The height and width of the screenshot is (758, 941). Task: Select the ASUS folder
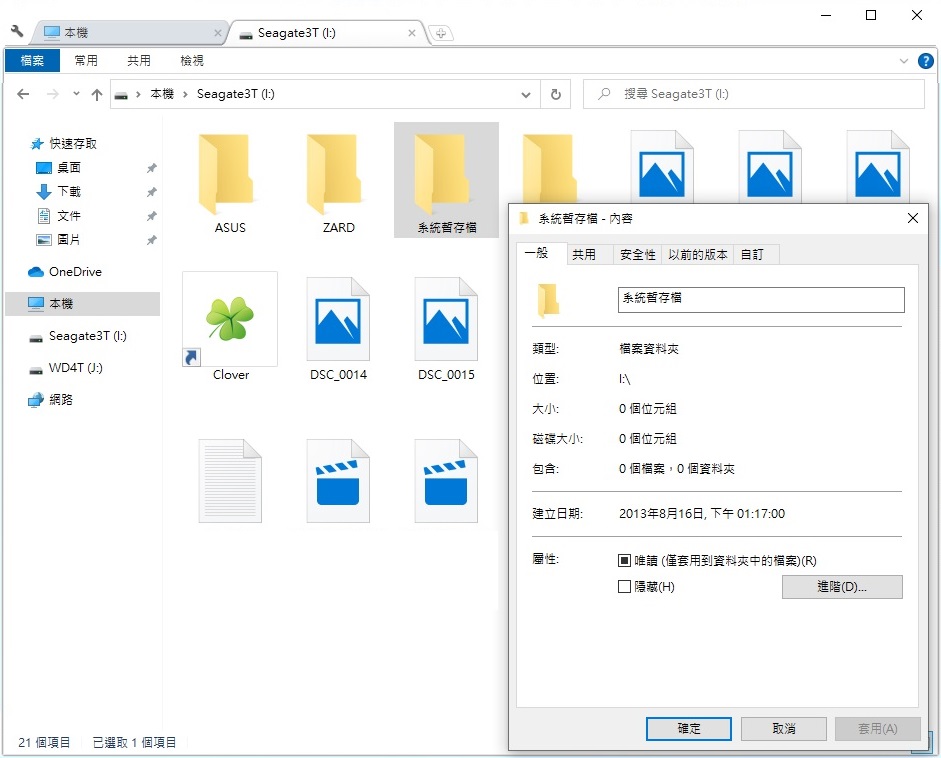tap(230, 181)
